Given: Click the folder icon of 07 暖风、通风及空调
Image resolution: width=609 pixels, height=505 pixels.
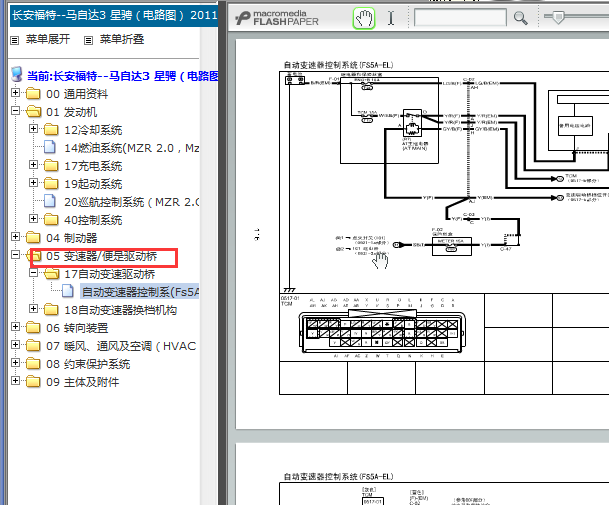Looking at the screenshot, I should 33,346.
